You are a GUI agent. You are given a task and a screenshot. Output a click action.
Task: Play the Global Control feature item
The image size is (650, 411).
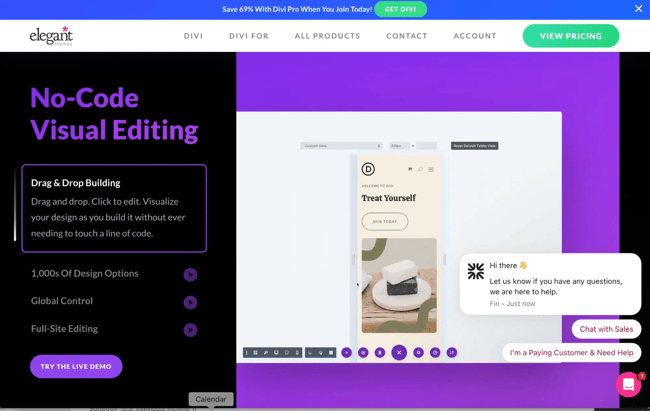[190, 302]
